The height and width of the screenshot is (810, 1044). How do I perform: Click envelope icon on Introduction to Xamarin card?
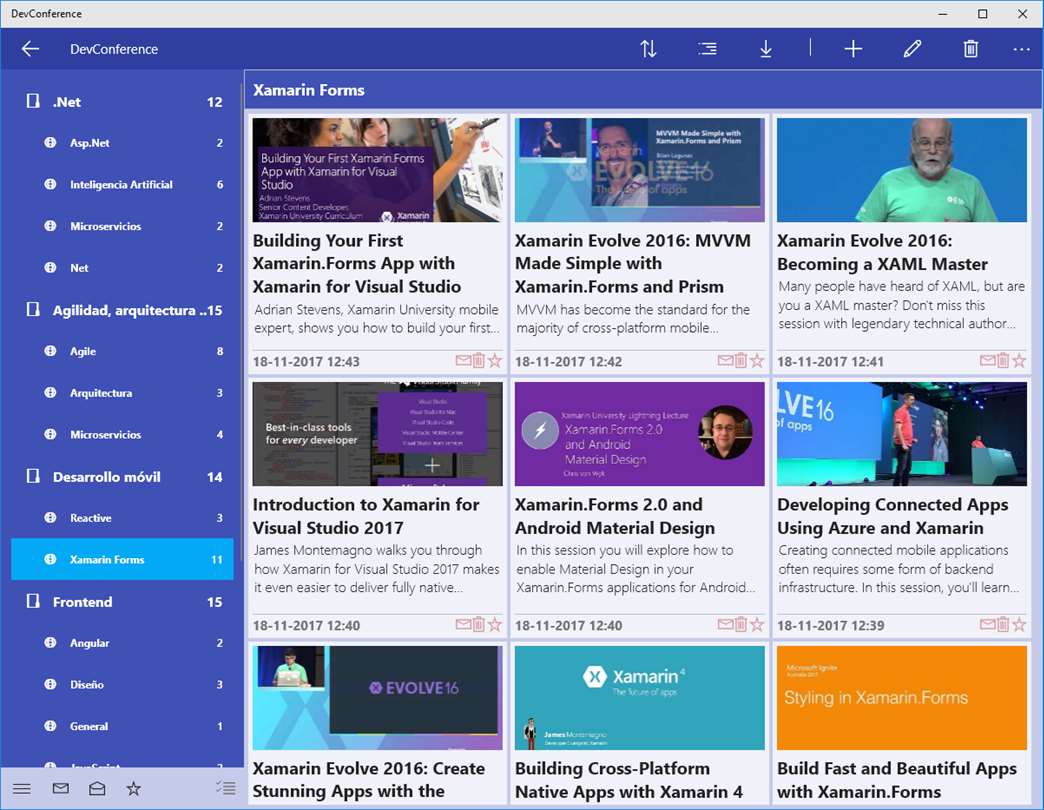[x=463, y=624]
